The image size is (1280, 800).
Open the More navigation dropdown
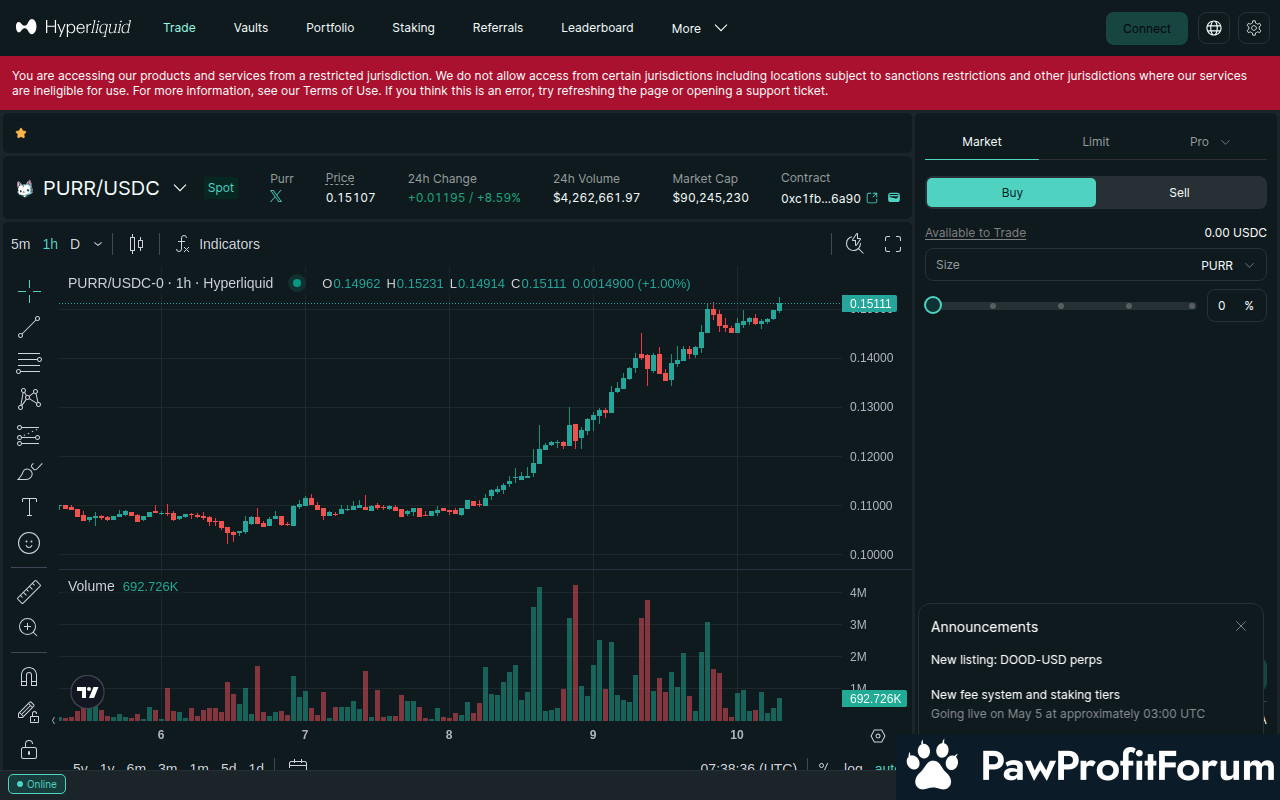pyautogui.click(x=699, y=28)
